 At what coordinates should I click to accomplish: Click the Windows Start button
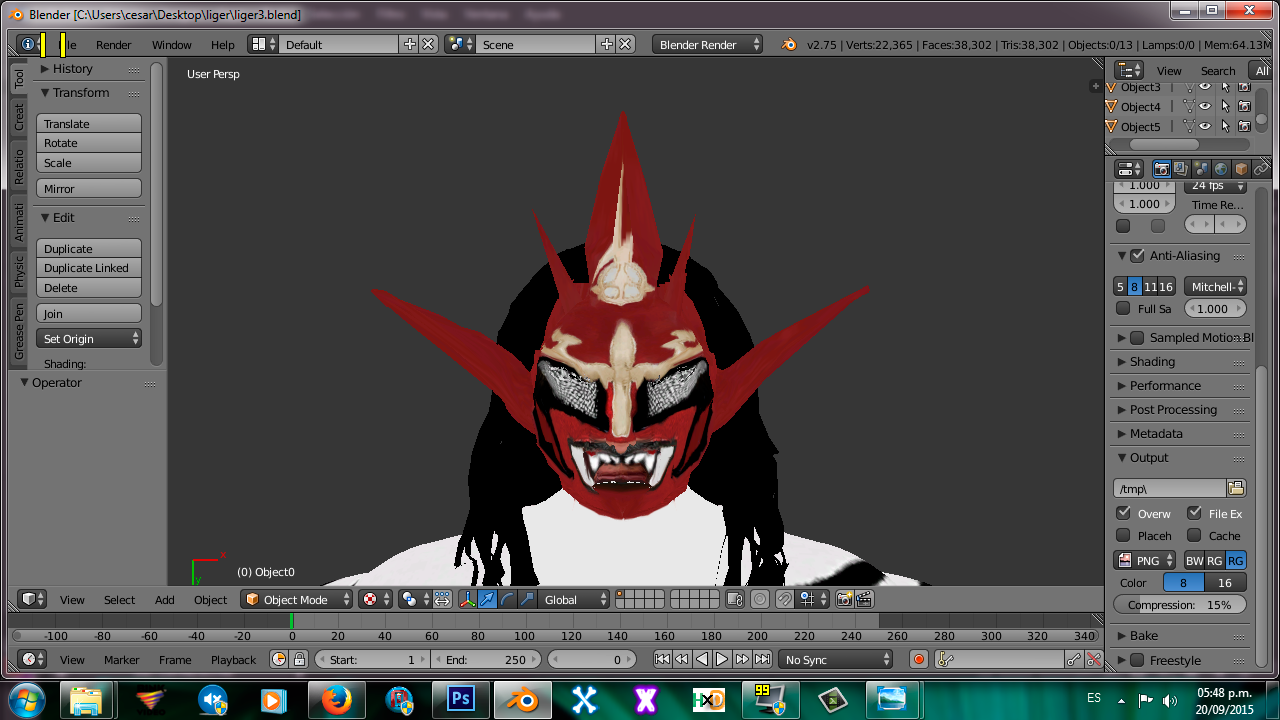25,699
